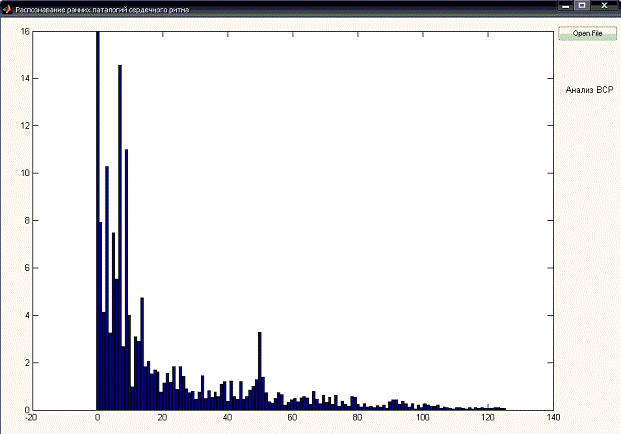
Task: Click the x-axis tick label 140
Action: (552, 419)
